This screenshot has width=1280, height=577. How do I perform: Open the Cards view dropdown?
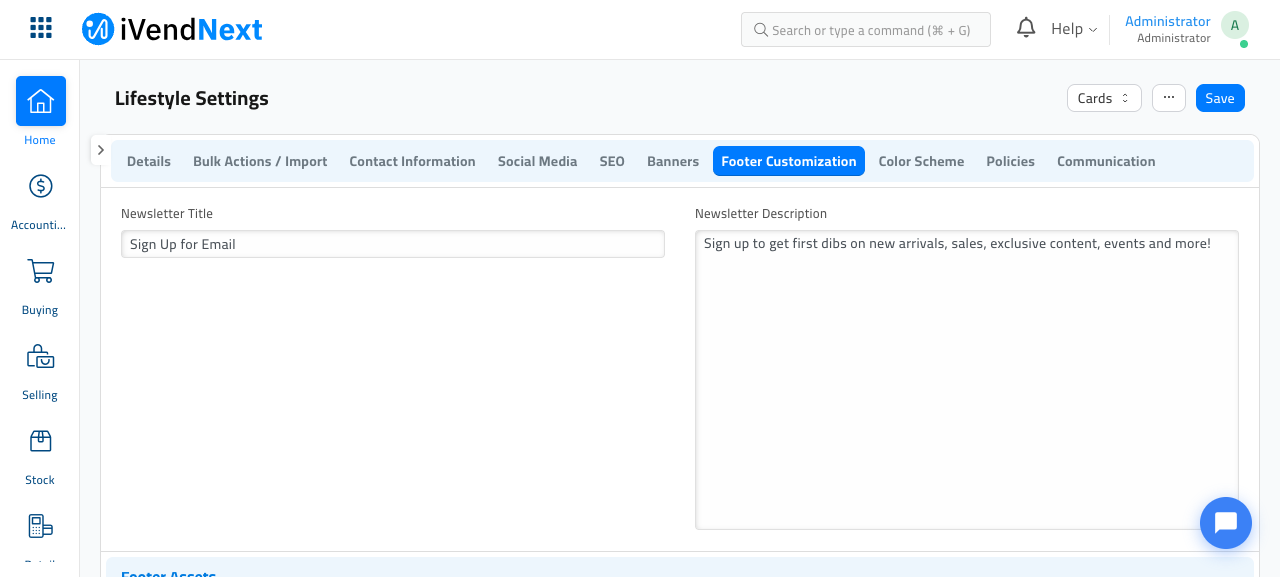(x=1104, y=98)
